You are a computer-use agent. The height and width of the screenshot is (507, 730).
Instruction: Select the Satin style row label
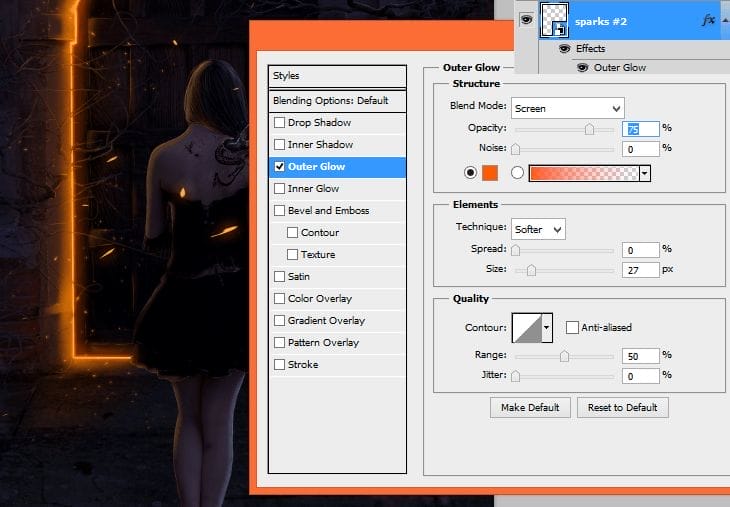298,277
